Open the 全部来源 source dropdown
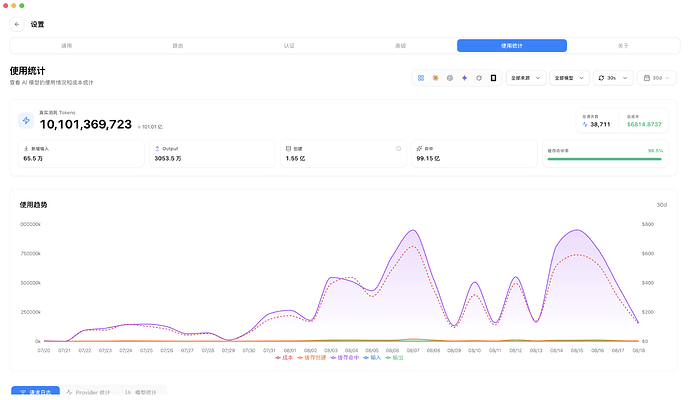The width and height of the screenshot is (690, 400). pos(526,78)
